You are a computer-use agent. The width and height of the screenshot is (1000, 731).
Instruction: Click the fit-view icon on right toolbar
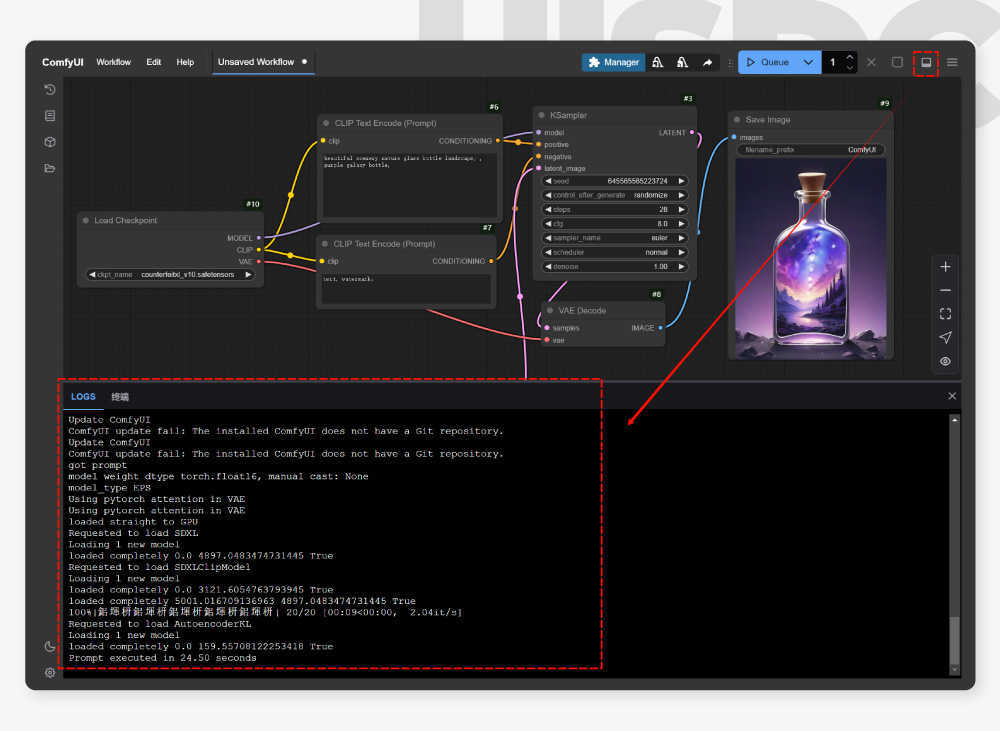pyautogui.click(x=945, y=313)
